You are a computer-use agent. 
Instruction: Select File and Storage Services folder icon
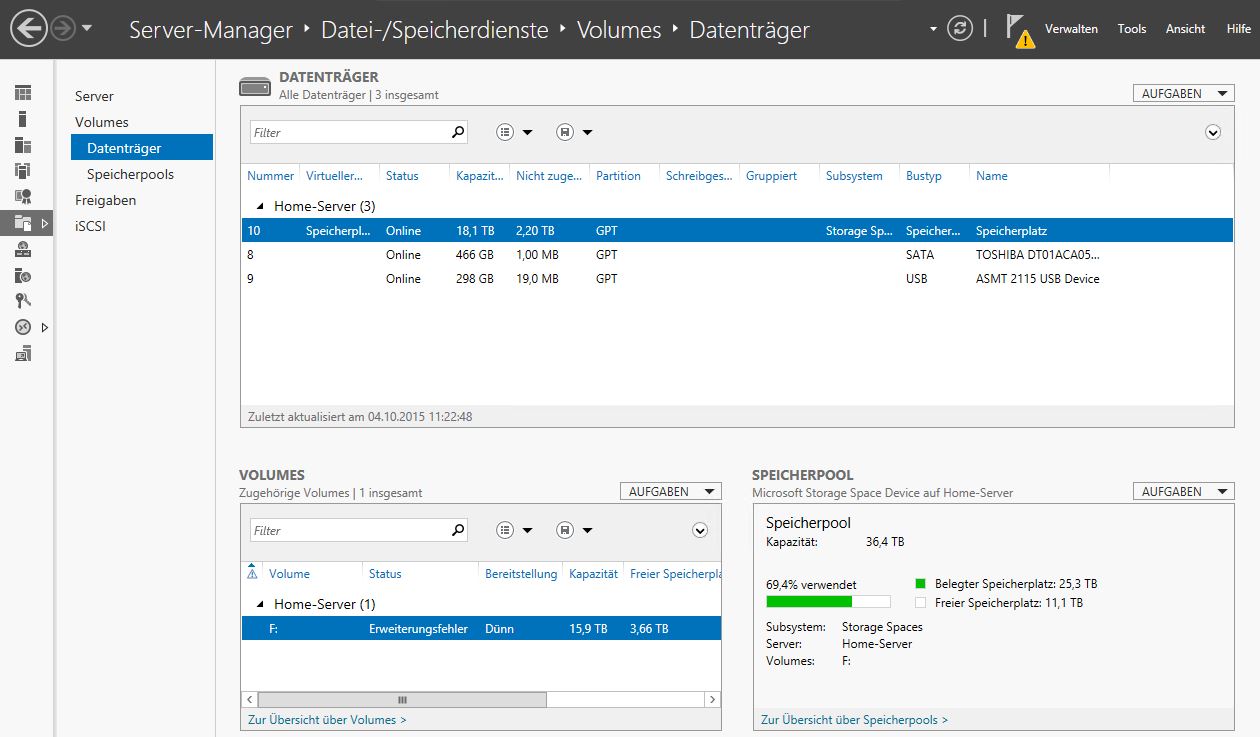click(23, 223)
